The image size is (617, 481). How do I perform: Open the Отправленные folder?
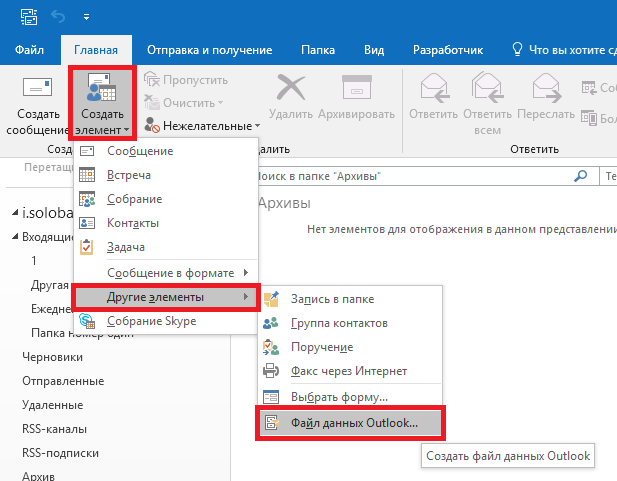coord(63,381)
